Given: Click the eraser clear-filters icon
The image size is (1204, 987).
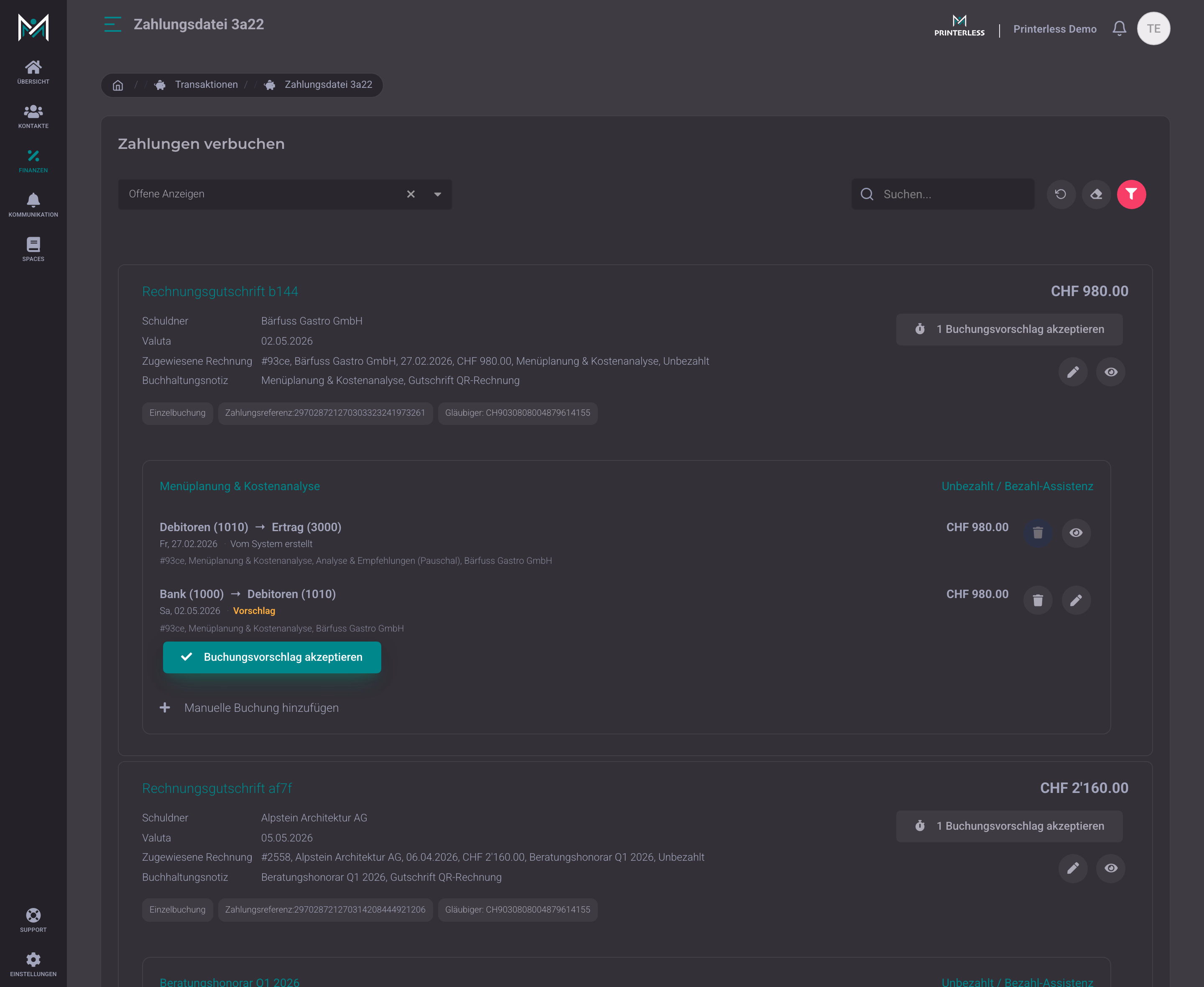Looking at the screenshot, I should (x=1096, y=194).
